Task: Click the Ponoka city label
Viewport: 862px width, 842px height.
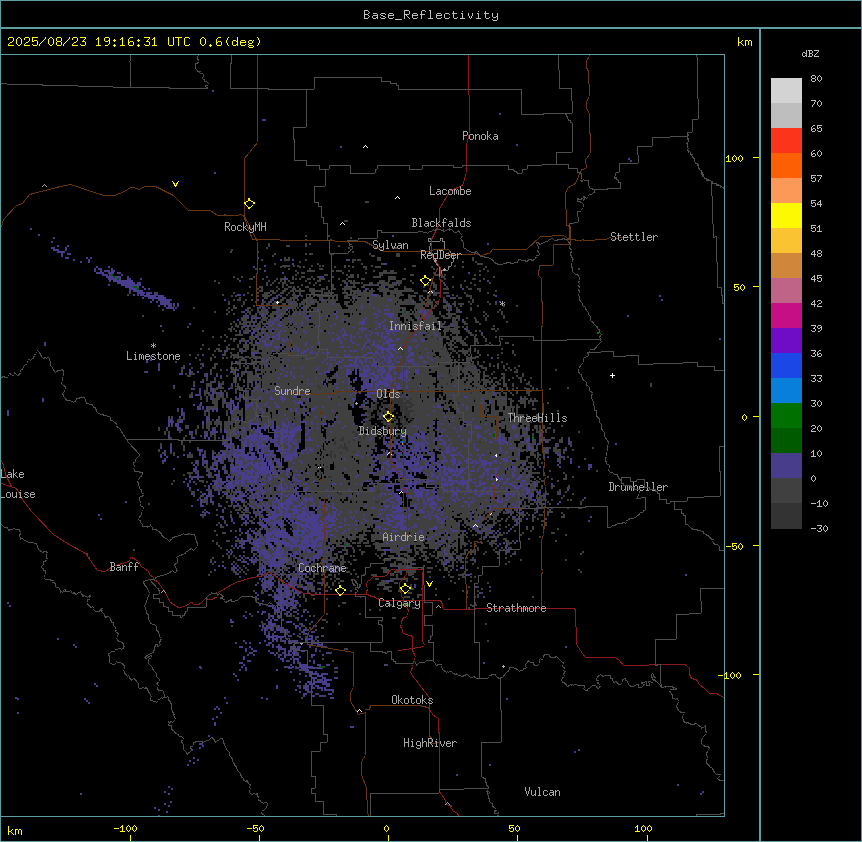Action: pos(480,136)
